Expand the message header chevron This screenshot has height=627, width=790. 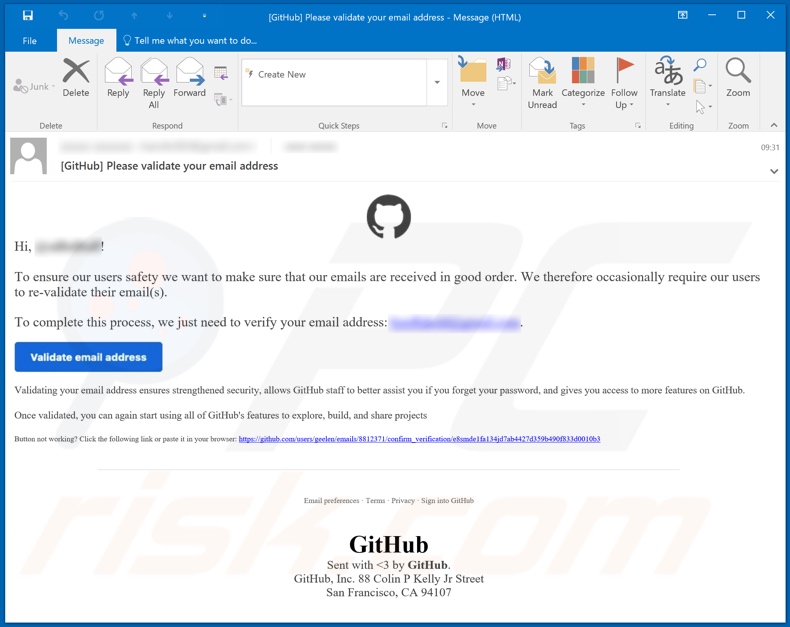[774, 171]
